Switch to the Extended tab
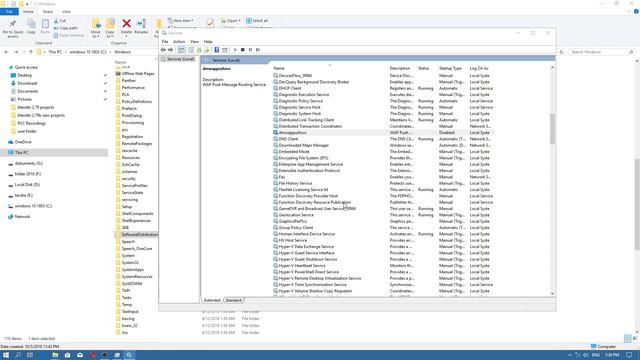Screen dimensions: 640x360 click(x=212, y=300)
